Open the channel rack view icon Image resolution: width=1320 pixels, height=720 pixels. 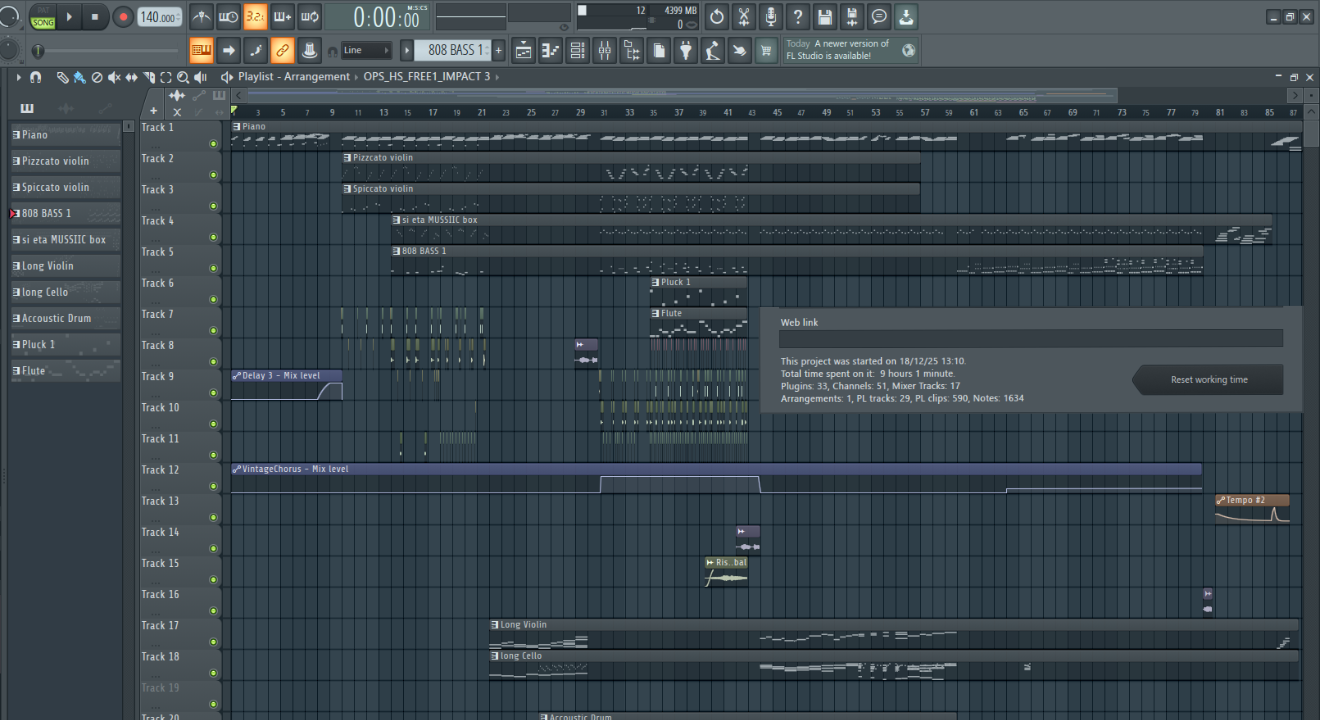tap(578, 50)
